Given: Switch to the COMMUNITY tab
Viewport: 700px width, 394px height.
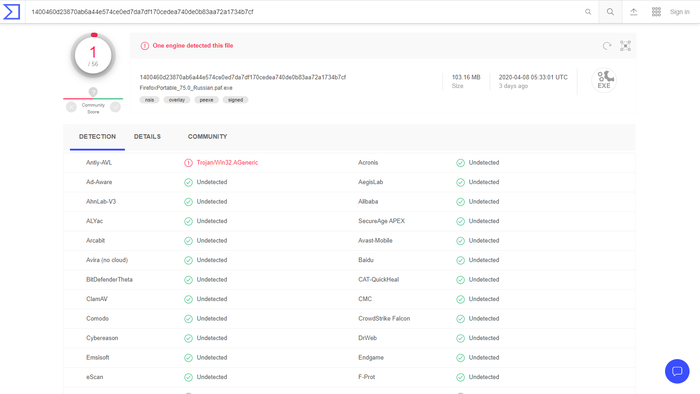Looking at the screenshot, I should click(x=208, y=137).
